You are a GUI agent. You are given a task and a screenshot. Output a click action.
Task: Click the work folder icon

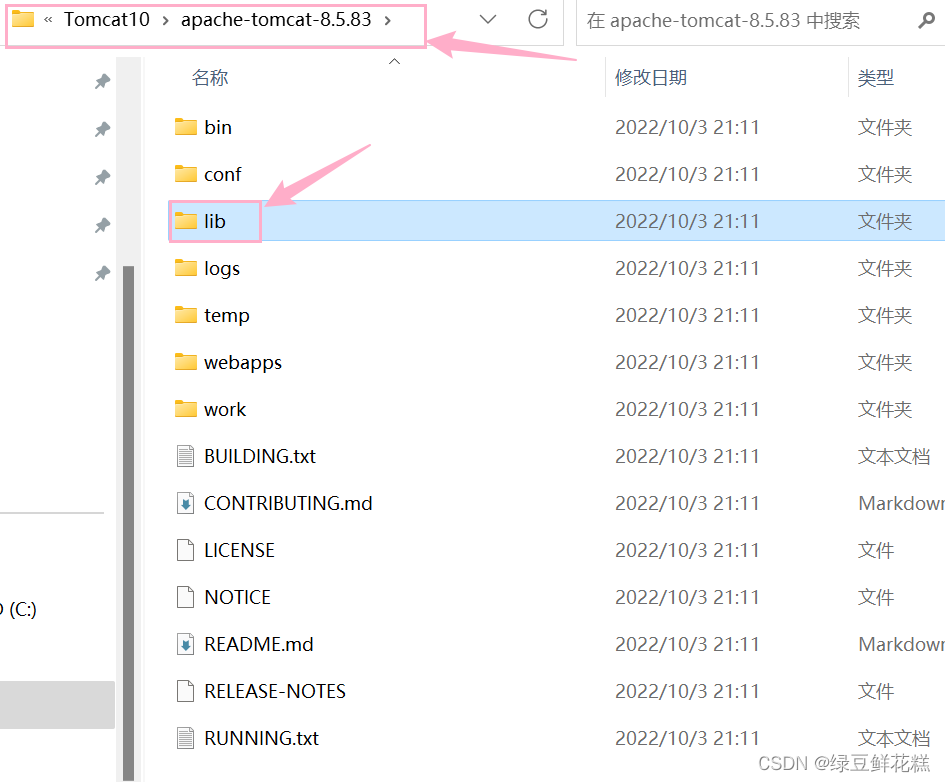186,409
